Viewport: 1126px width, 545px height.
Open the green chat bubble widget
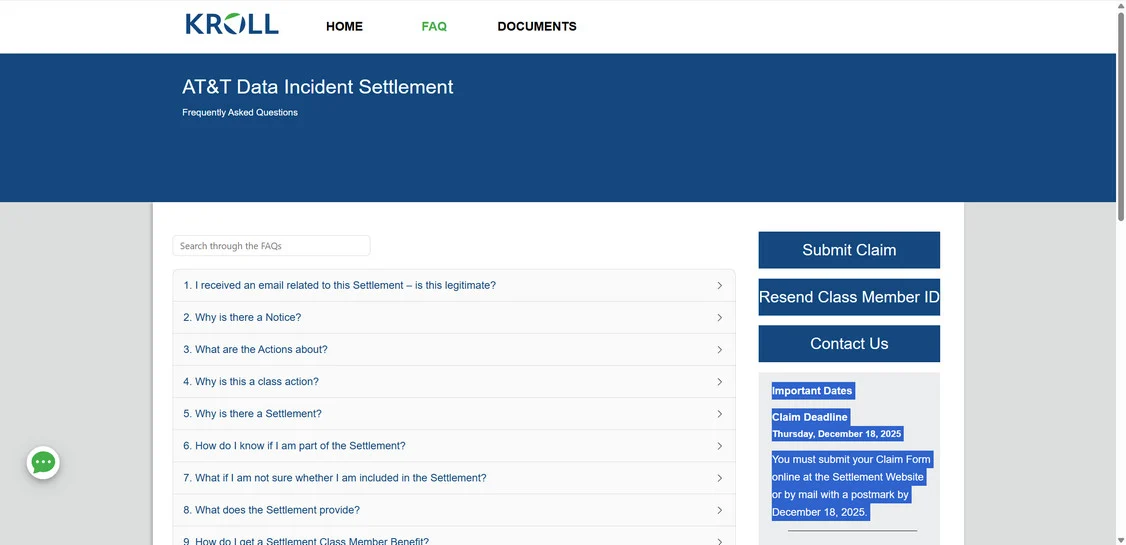43,462
